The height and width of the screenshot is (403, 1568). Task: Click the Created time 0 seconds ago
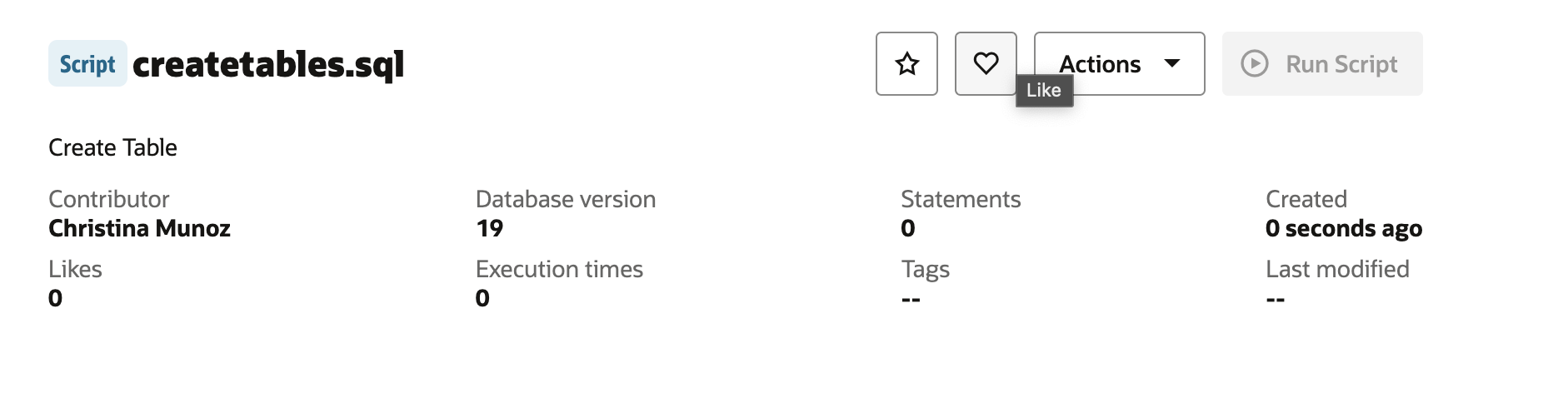(1343, 228)
